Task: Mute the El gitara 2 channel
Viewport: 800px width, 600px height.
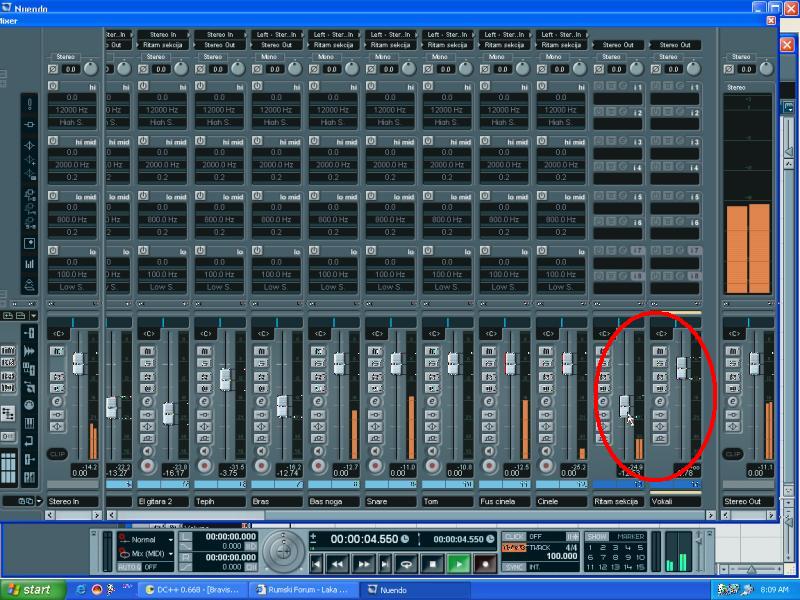Action: [147, 351]
